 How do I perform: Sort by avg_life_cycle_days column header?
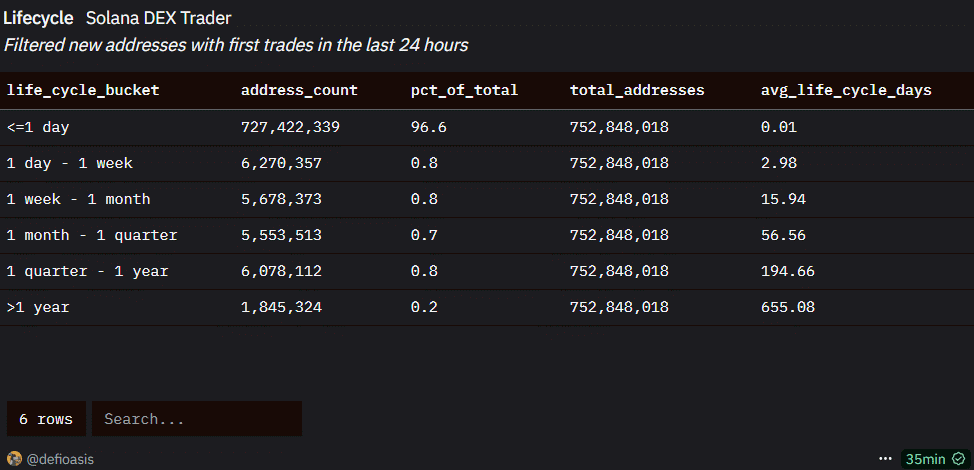click(x=846, y=90)
